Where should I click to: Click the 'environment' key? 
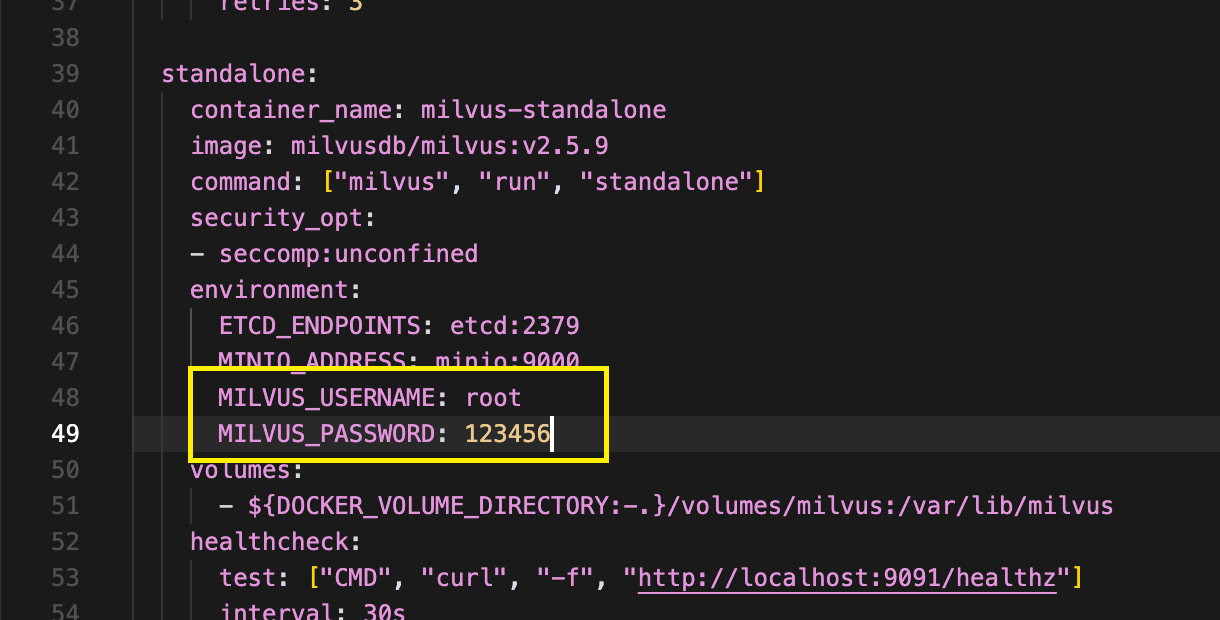tap(269, 289)
